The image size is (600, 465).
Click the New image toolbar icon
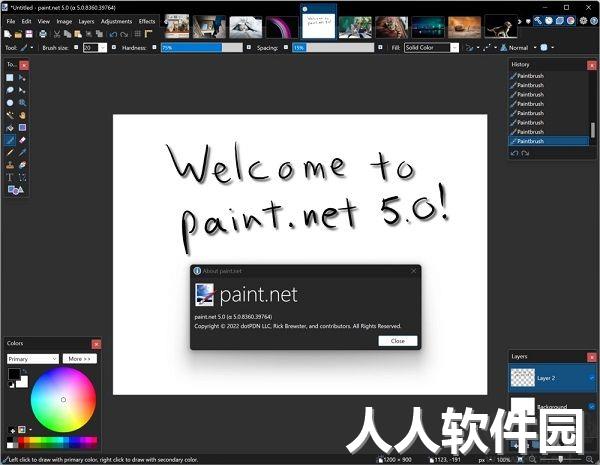[7, 34]
